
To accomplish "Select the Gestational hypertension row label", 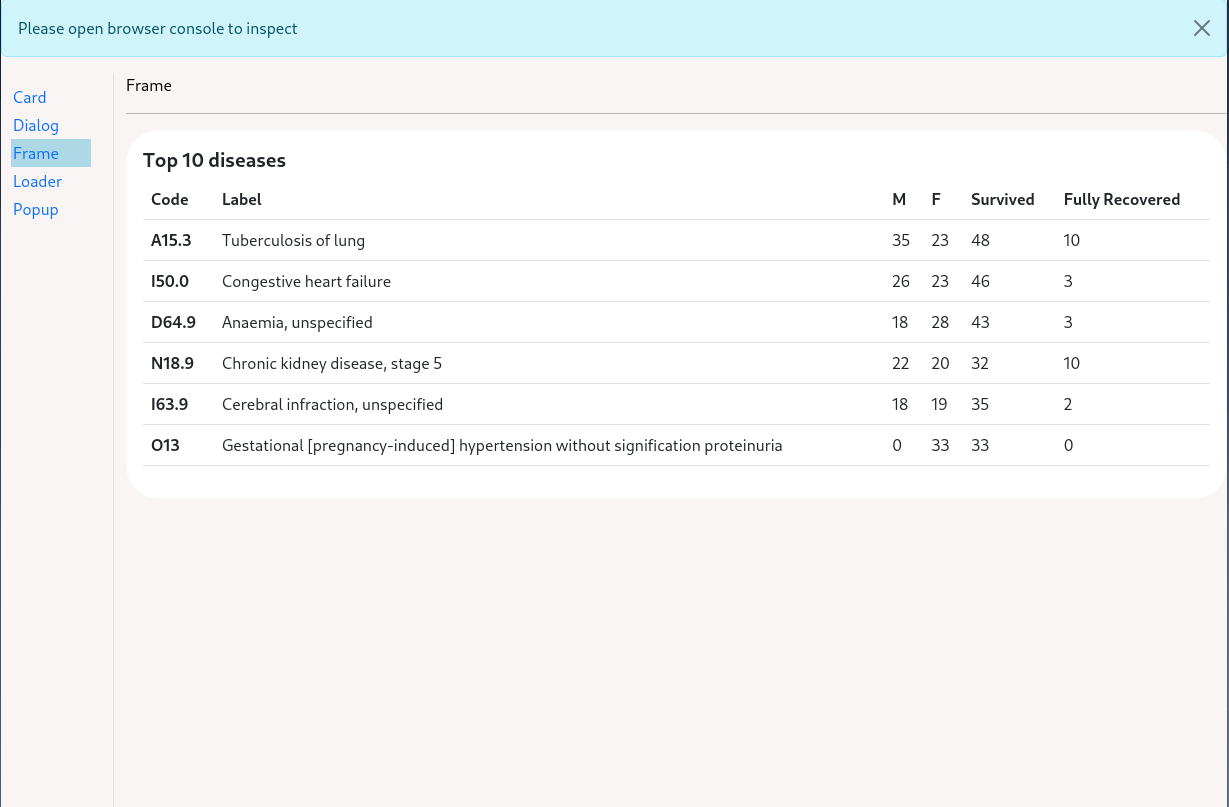I will tap(502, 445).
